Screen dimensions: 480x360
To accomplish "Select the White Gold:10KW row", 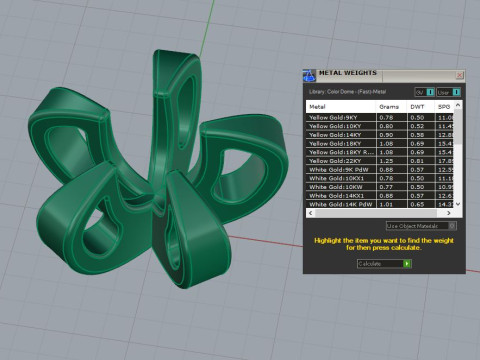I will (380, 187).
